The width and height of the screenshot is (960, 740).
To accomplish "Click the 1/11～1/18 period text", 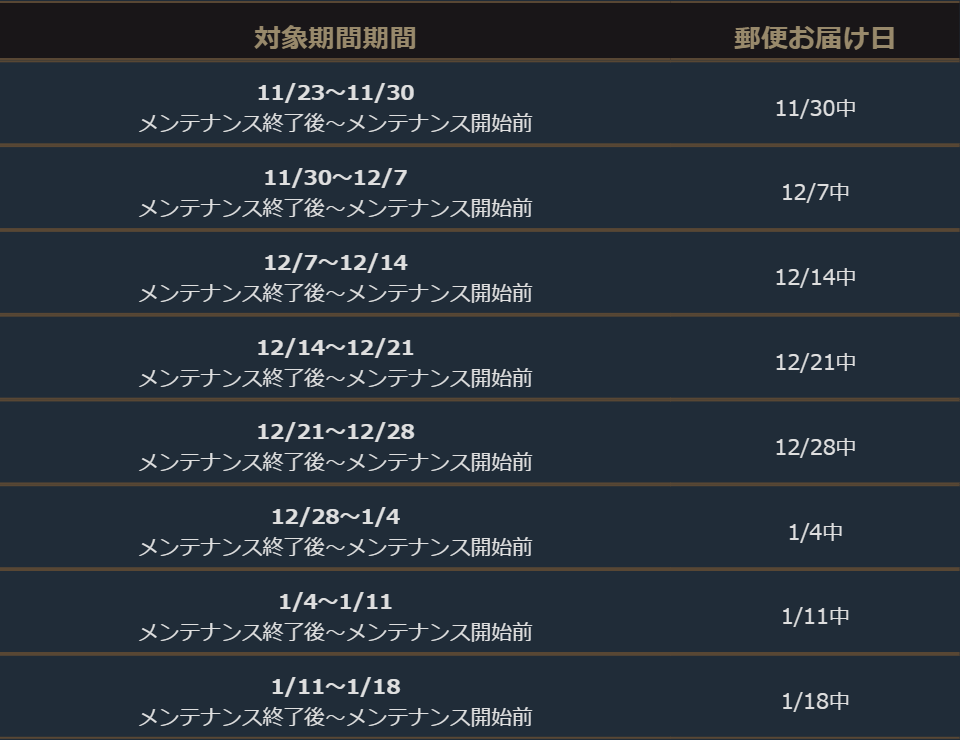I will [x=335, y=687].
